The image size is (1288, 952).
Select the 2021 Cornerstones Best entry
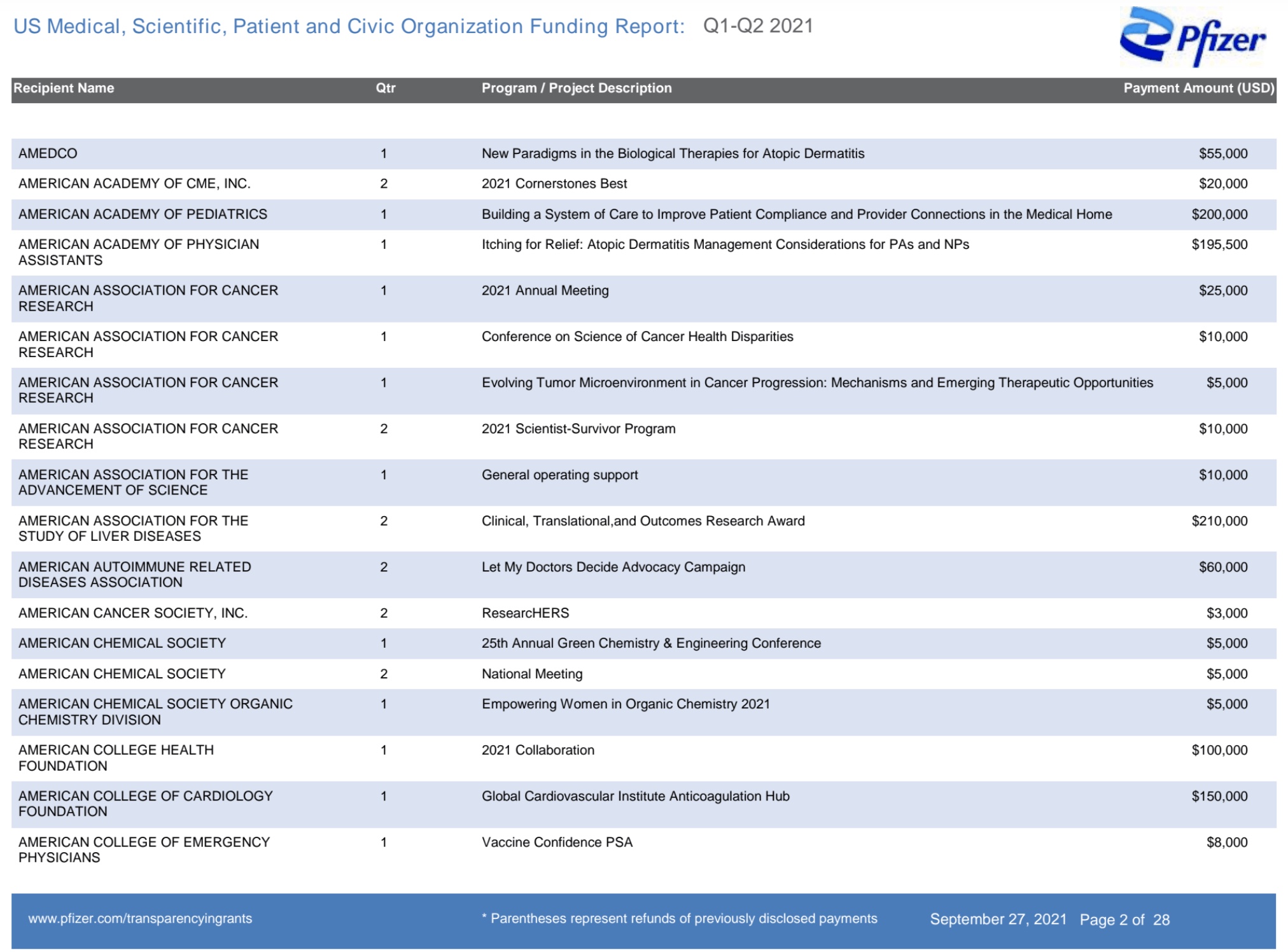click(x=554, y=184)
